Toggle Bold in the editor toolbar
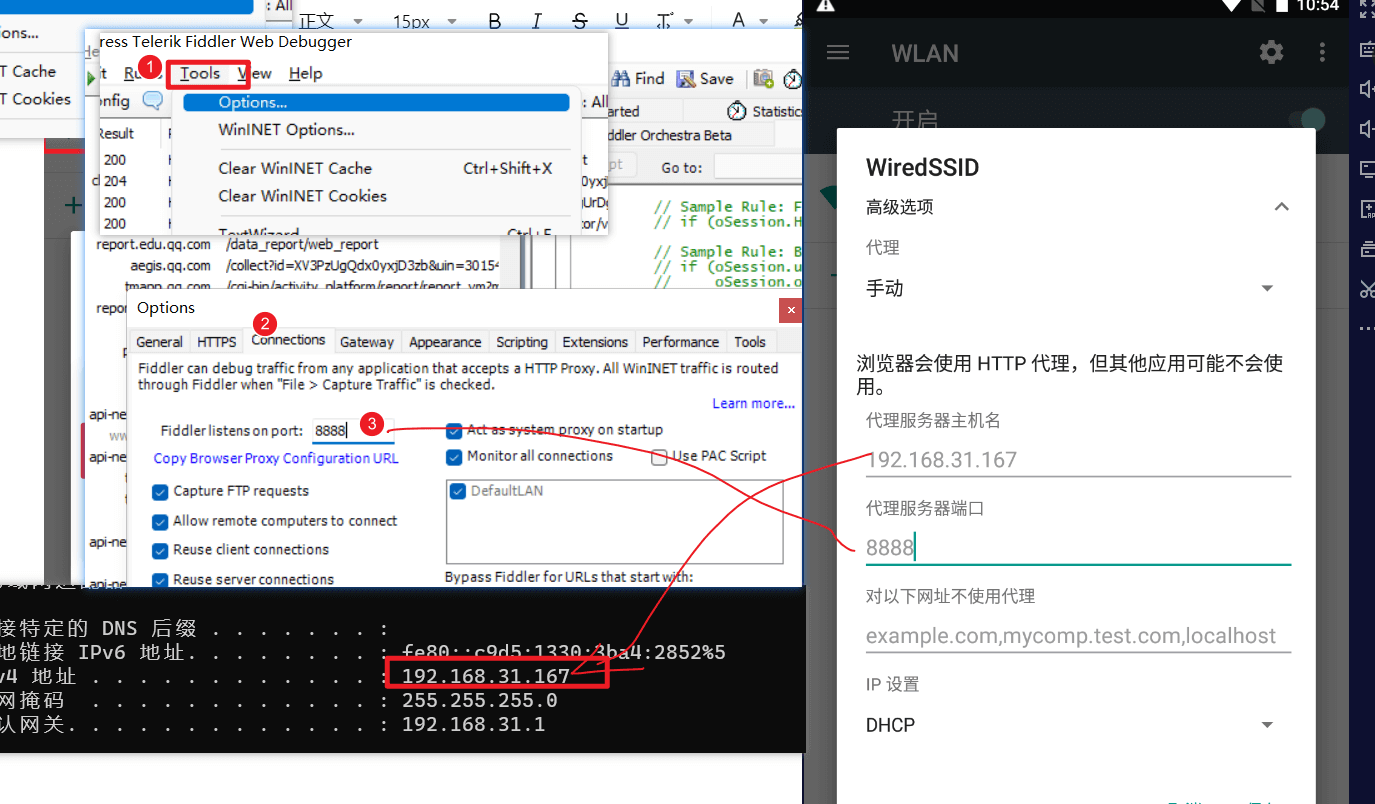The image size is (1375, 804). (495, 21)
